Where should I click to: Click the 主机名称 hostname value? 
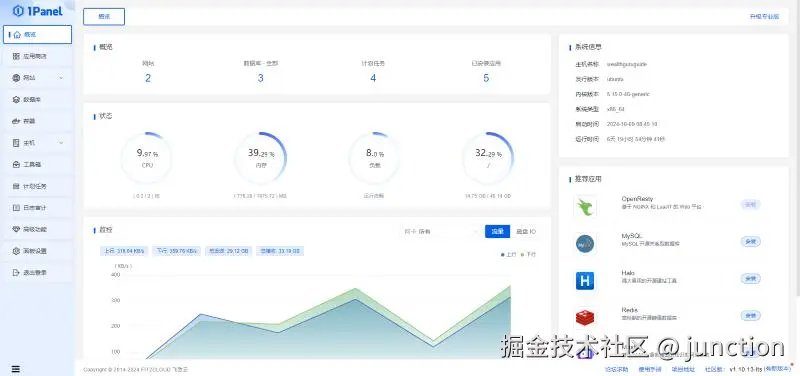click(627, 65)
